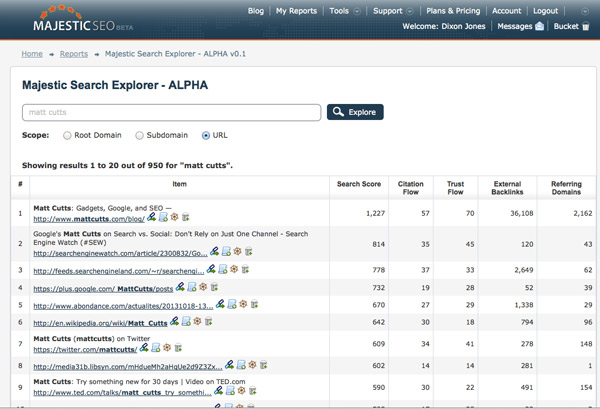Open My Reports in top navigation
The width and height of the screenshot is (600, 409).
tap(297, 11)
